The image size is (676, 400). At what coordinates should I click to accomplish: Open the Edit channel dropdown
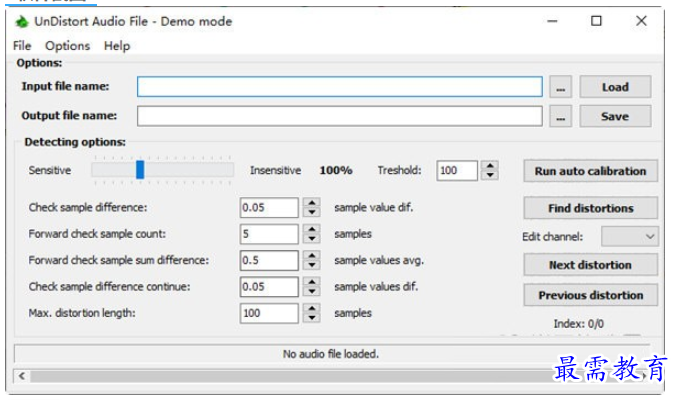pos(630,236)
